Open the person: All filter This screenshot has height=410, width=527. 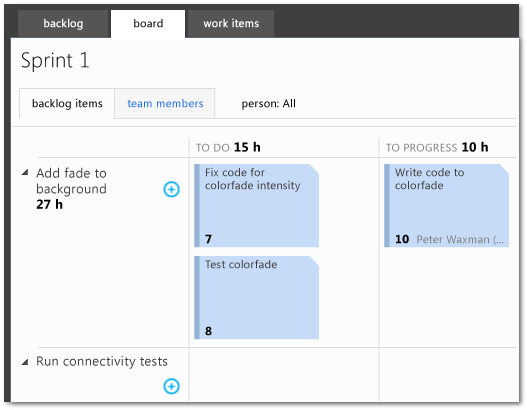tap(269, 104)
